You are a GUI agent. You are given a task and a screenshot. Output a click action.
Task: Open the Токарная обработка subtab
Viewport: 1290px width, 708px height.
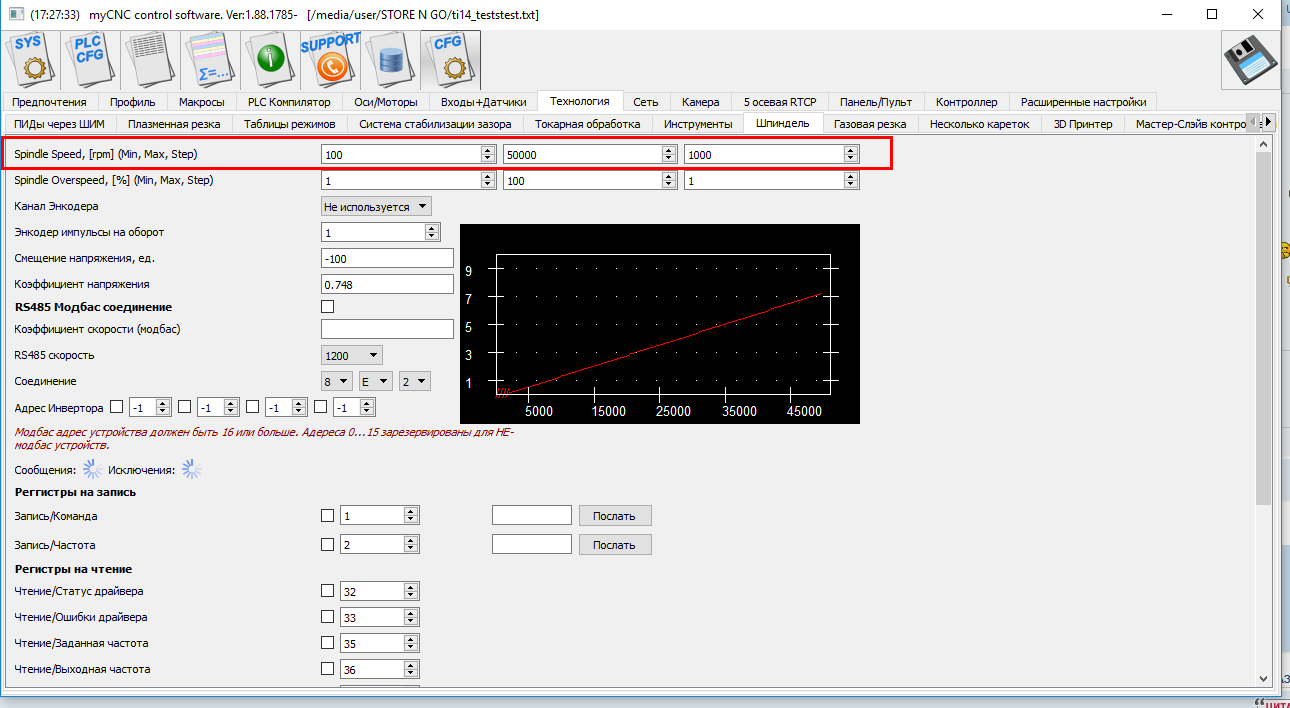tap(587, 124)
